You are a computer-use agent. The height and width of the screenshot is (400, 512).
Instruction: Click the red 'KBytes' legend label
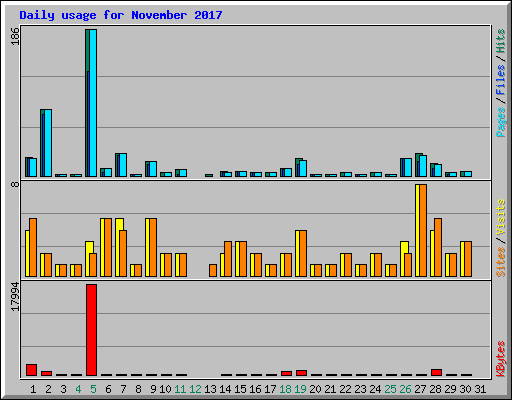point(500,359)
